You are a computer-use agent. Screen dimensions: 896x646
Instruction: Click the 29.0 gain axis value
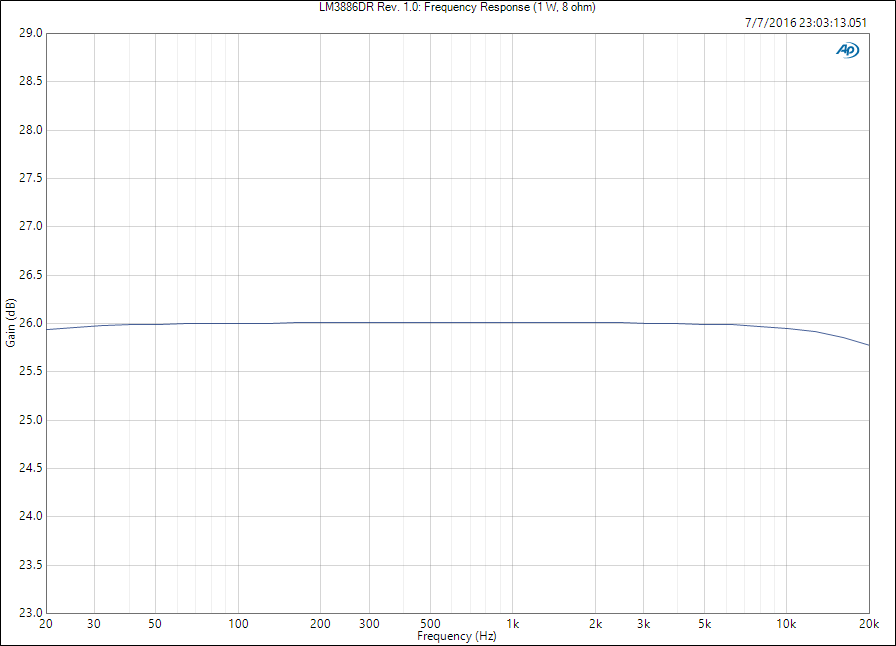31,33
